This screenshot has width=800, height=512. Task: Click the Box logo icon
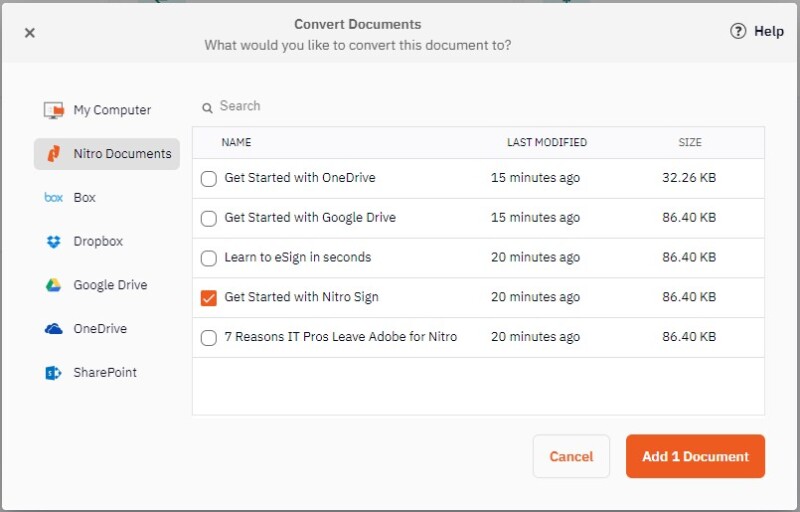pos(54,198)
